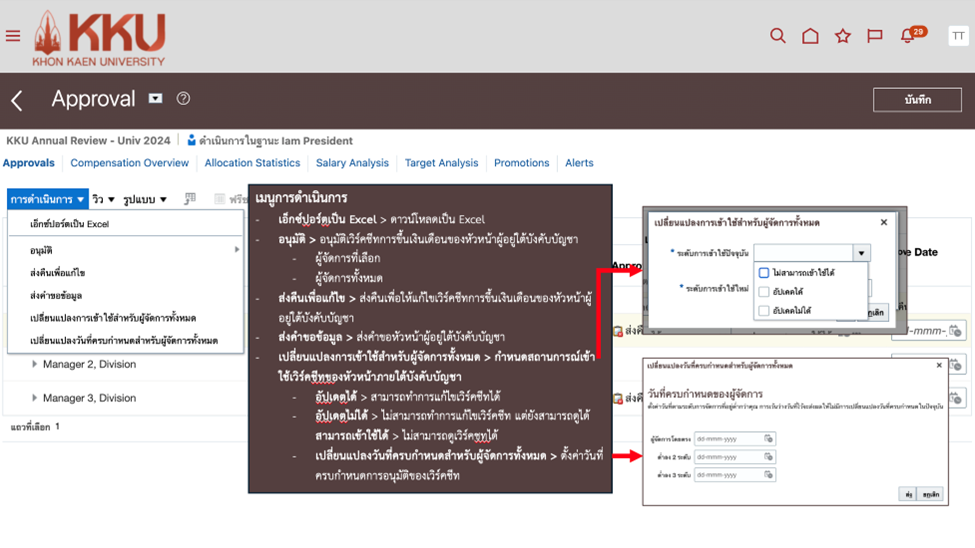Open the การดำเนินการ actions dropdown
Screen dimensions: 975x548
tap(47, 199)
